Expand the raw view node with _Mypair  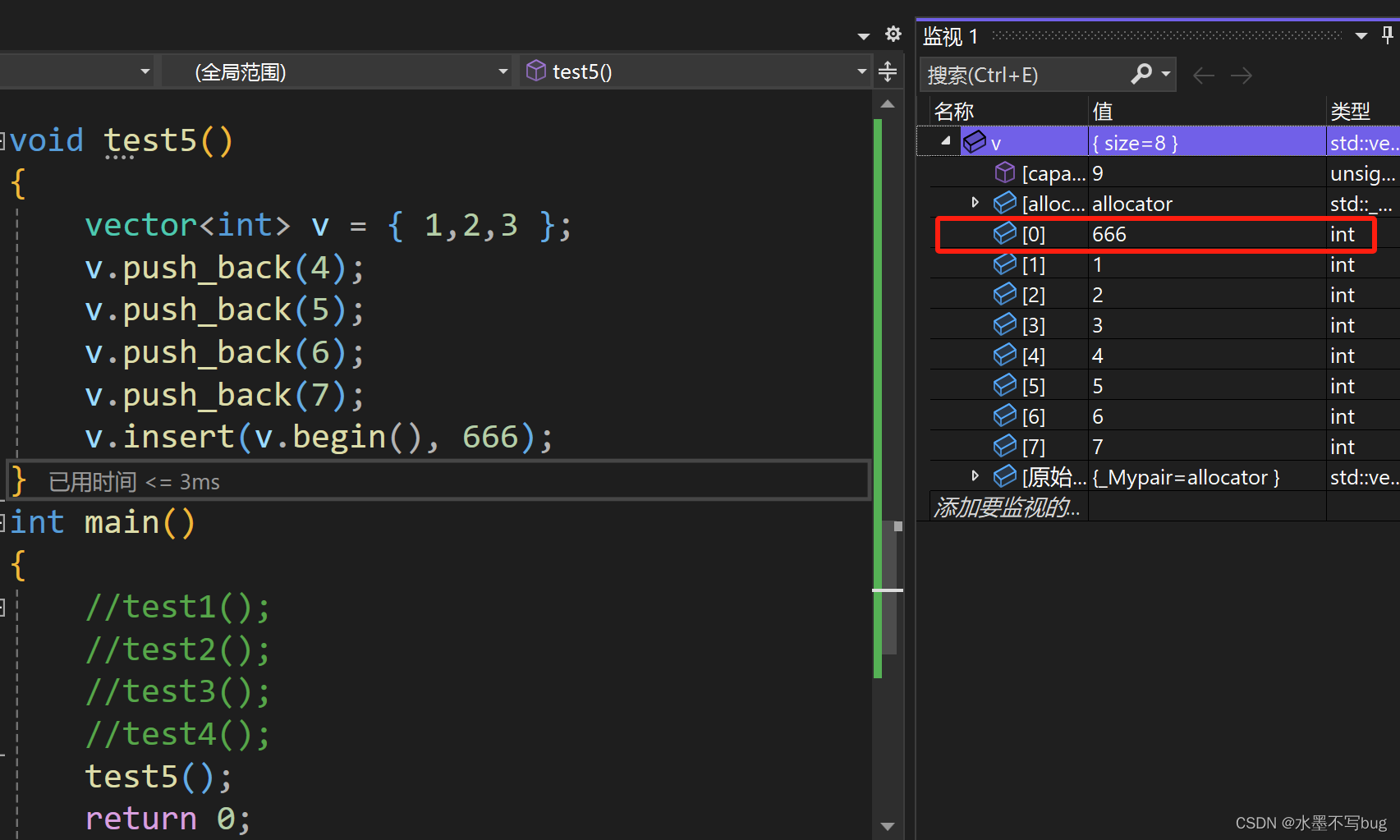click(x=975, y=475)
